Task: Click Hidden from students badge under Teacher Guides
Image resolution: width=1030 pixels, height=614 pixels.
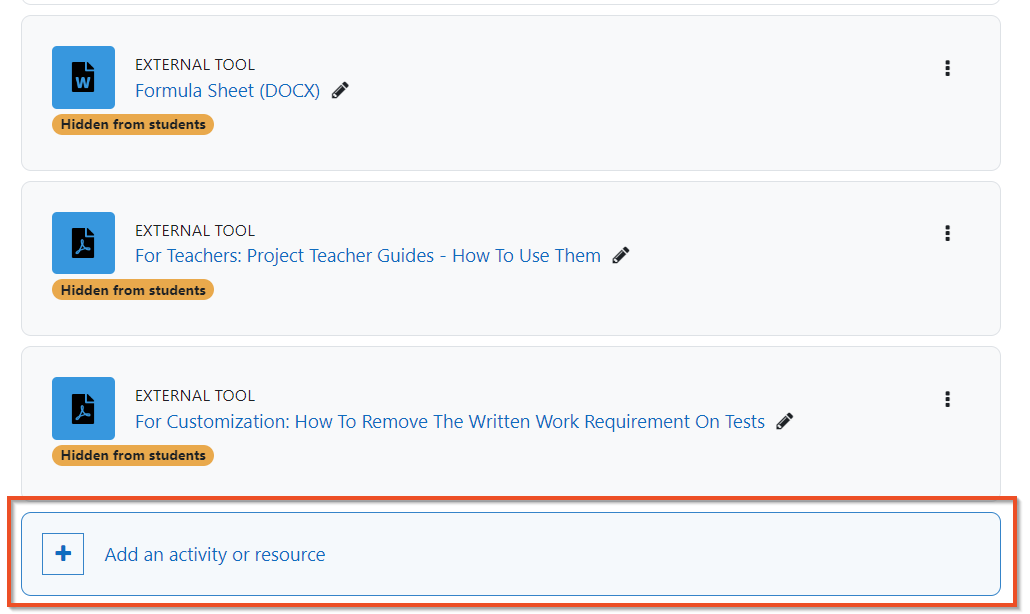Action: point(133,290)
